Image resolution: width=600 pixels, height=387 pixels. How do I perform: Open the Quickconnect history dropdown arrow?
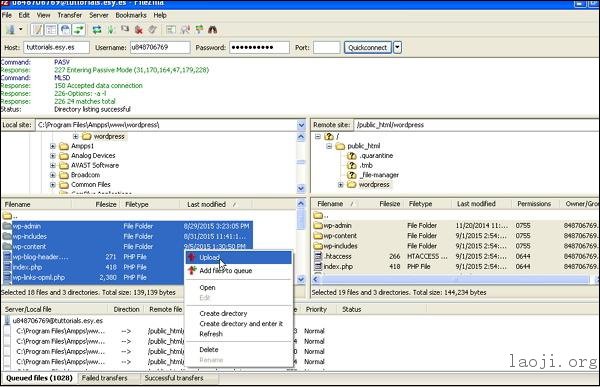[x=397, y=47]
